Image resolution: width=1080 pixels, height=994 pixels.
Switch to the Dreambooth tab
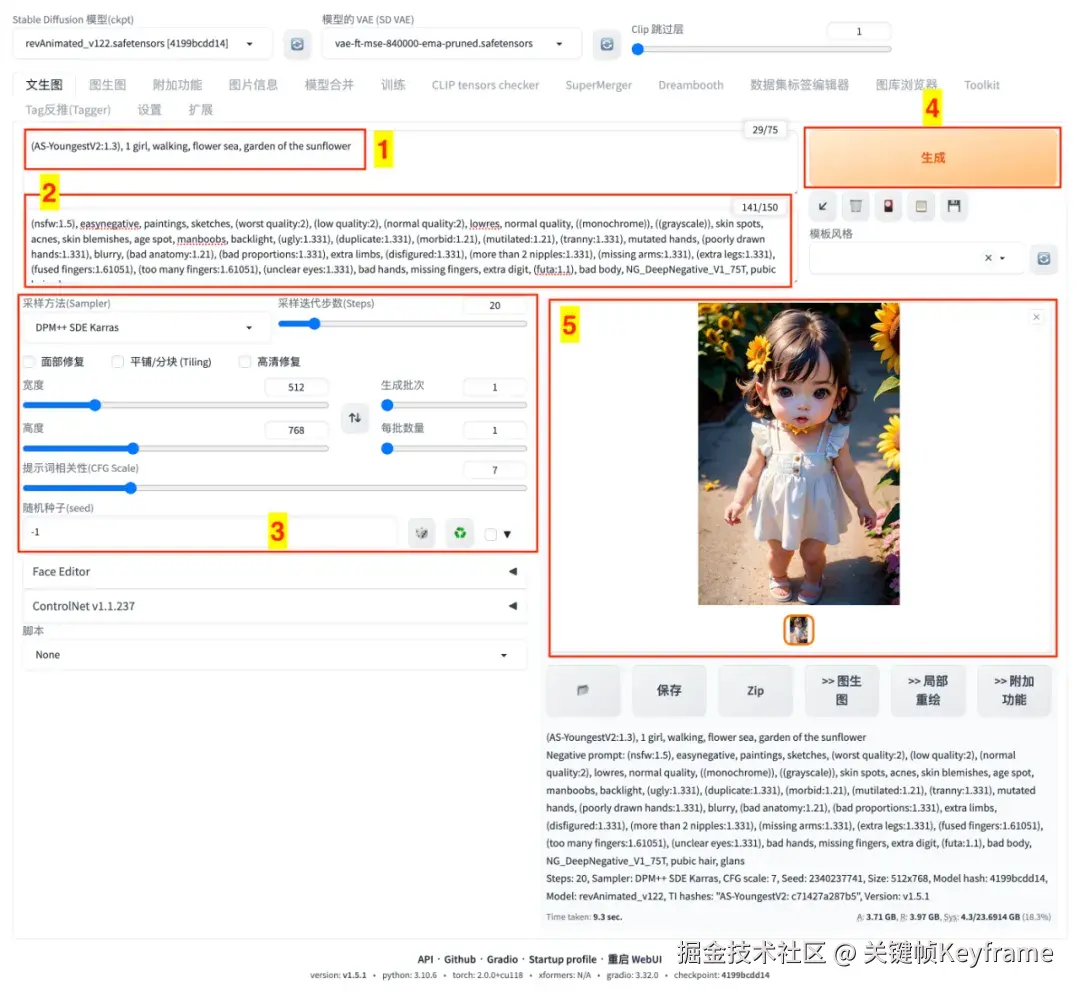pos(690,85)
